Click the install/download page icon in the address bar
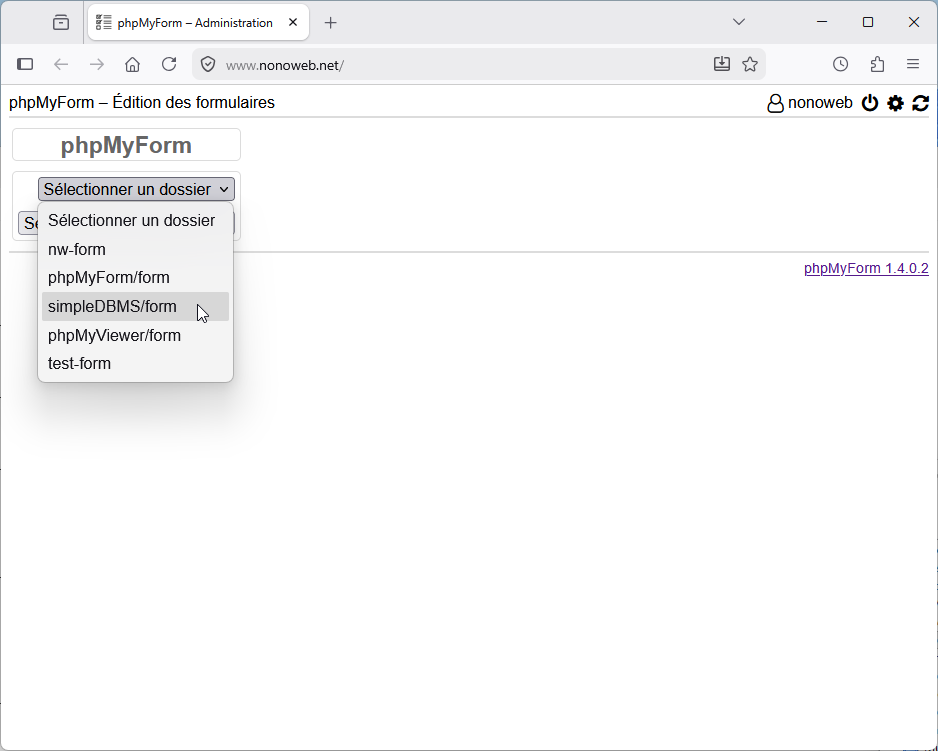Image resolution: width=938 pixels, height=751 pixels. click(722, 64)
